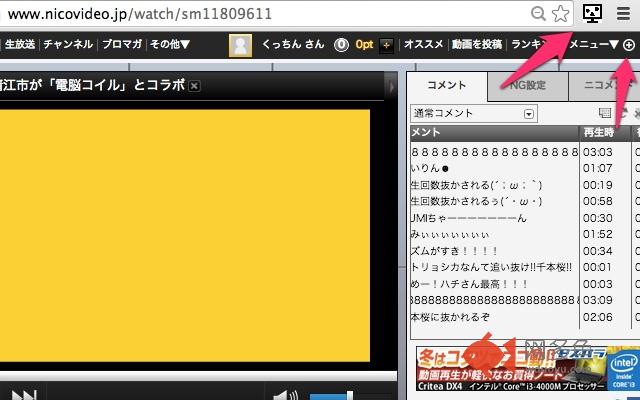Screen dimensions: 640x400
Task: Expand the その他▼ menu
Action: (x=170, y=44)
